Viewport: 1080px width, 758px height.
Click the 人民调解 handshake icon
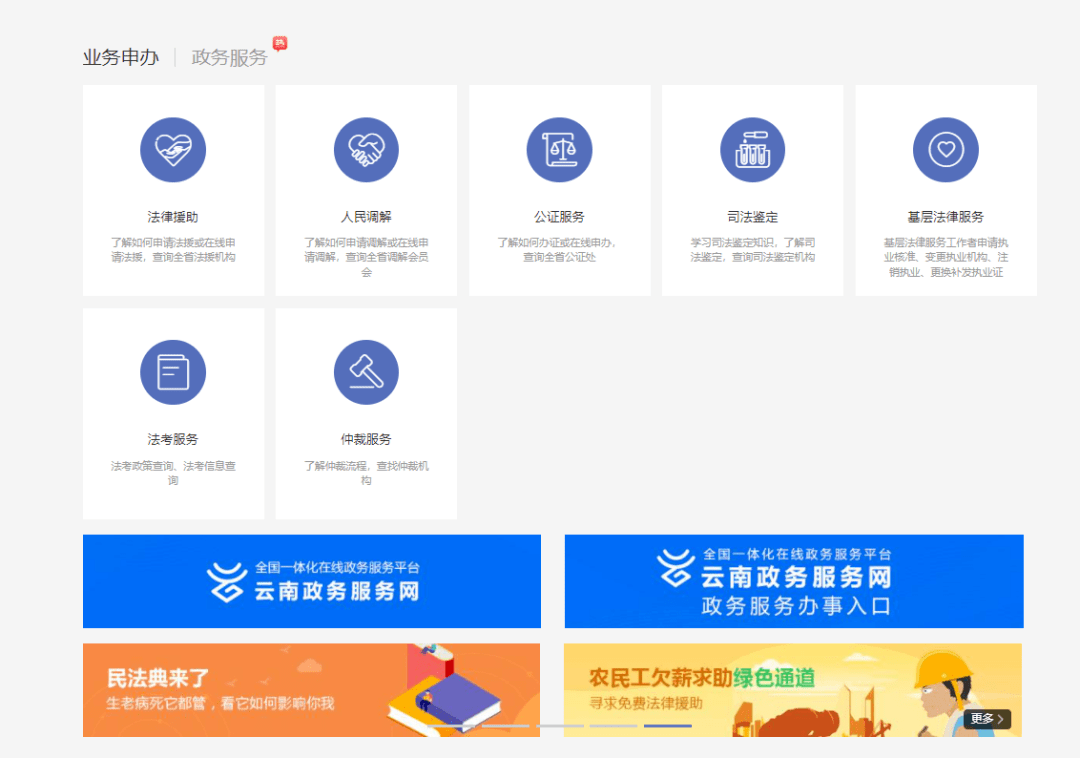pyautogui.click(x=366, y=149)
